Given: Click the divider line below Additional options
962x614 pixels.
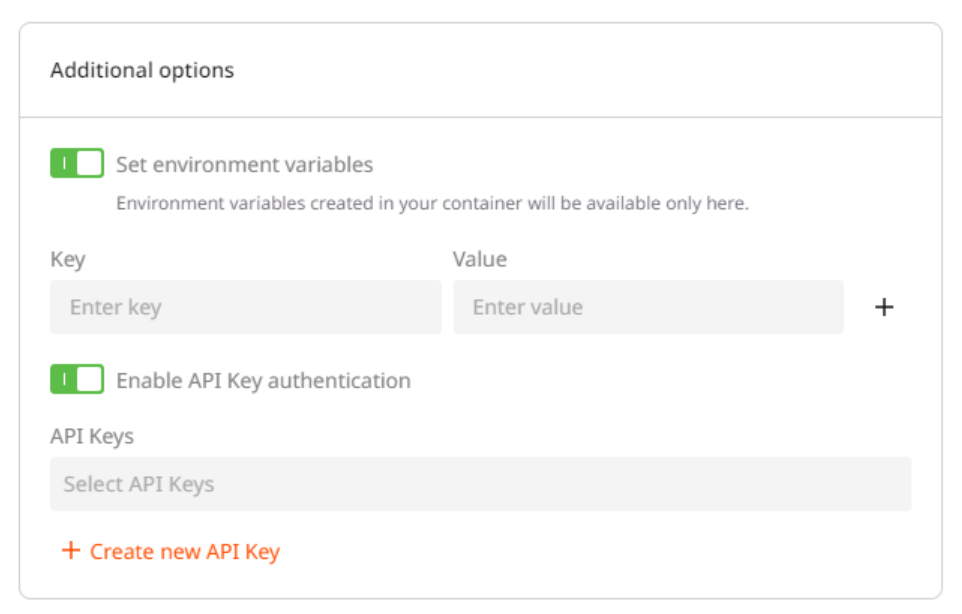Looking at the screenshot, I should click(x=480, y=117).
